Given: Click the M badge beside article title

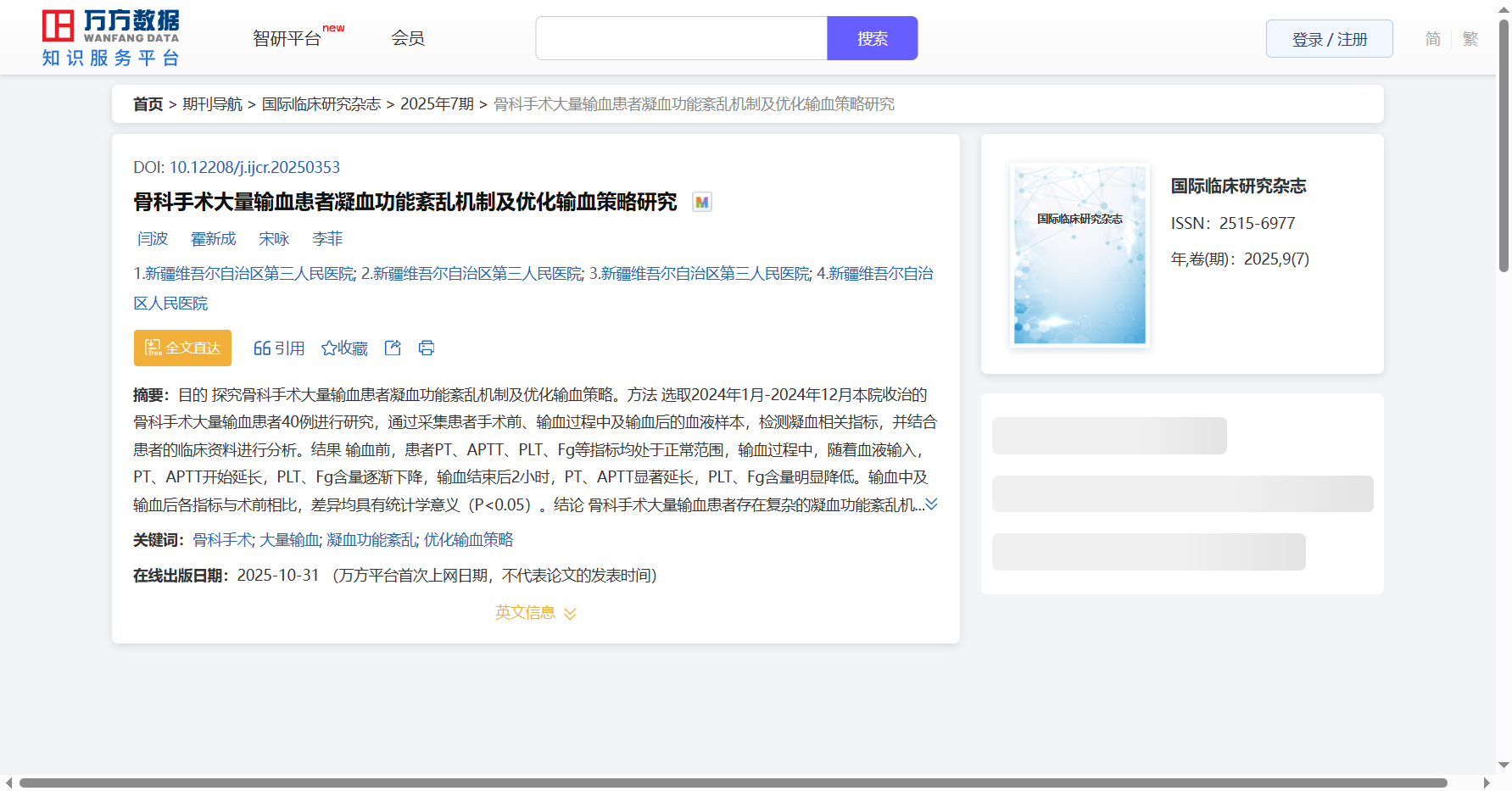Looking at the screenshot, I should [701, 203].
